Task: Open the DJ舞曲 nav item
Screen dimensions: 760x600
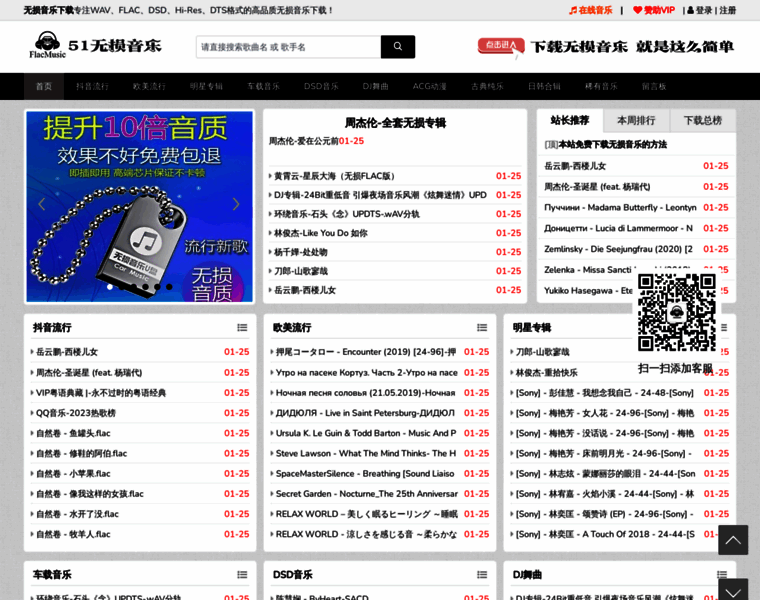Action: click(375, 86)
